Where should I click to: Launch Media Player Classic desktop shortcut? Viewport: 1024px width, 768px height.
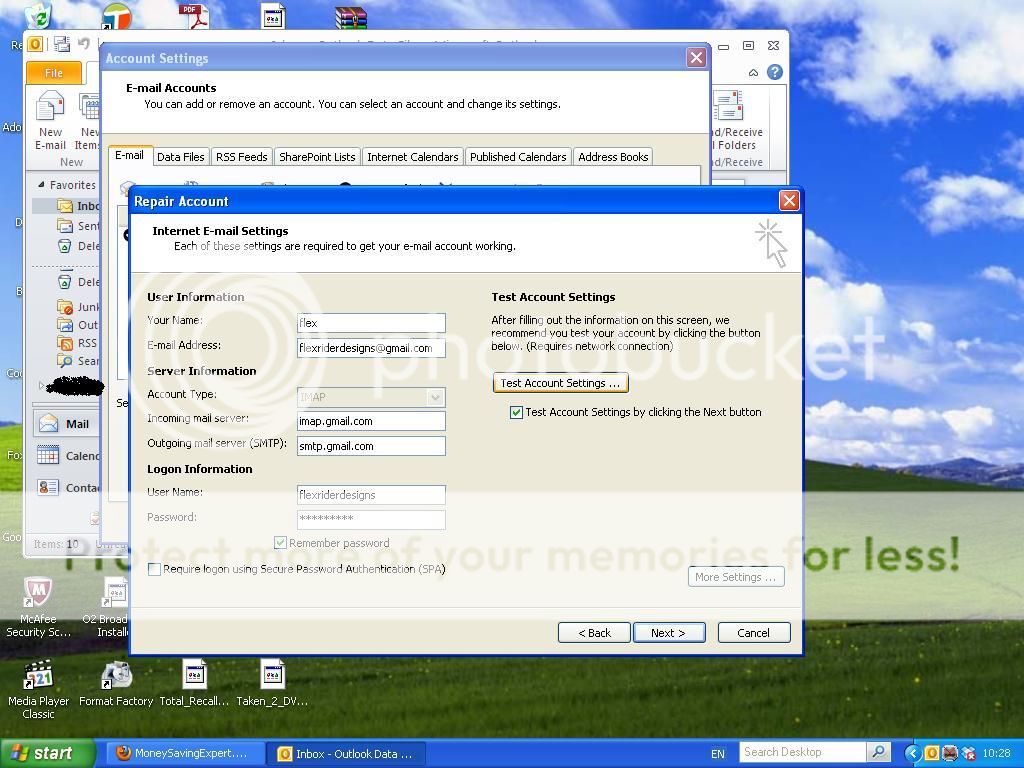tap(38, 677)
